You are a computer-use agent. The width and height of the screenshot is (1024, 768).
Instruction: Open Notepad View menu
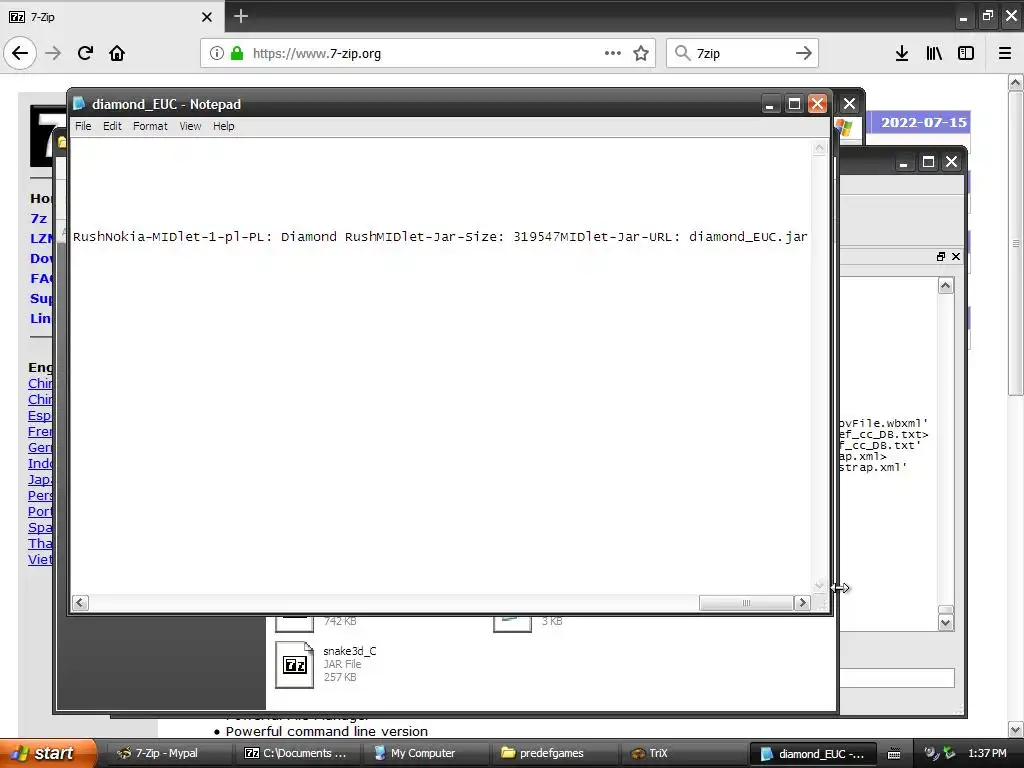pos(190,126)
